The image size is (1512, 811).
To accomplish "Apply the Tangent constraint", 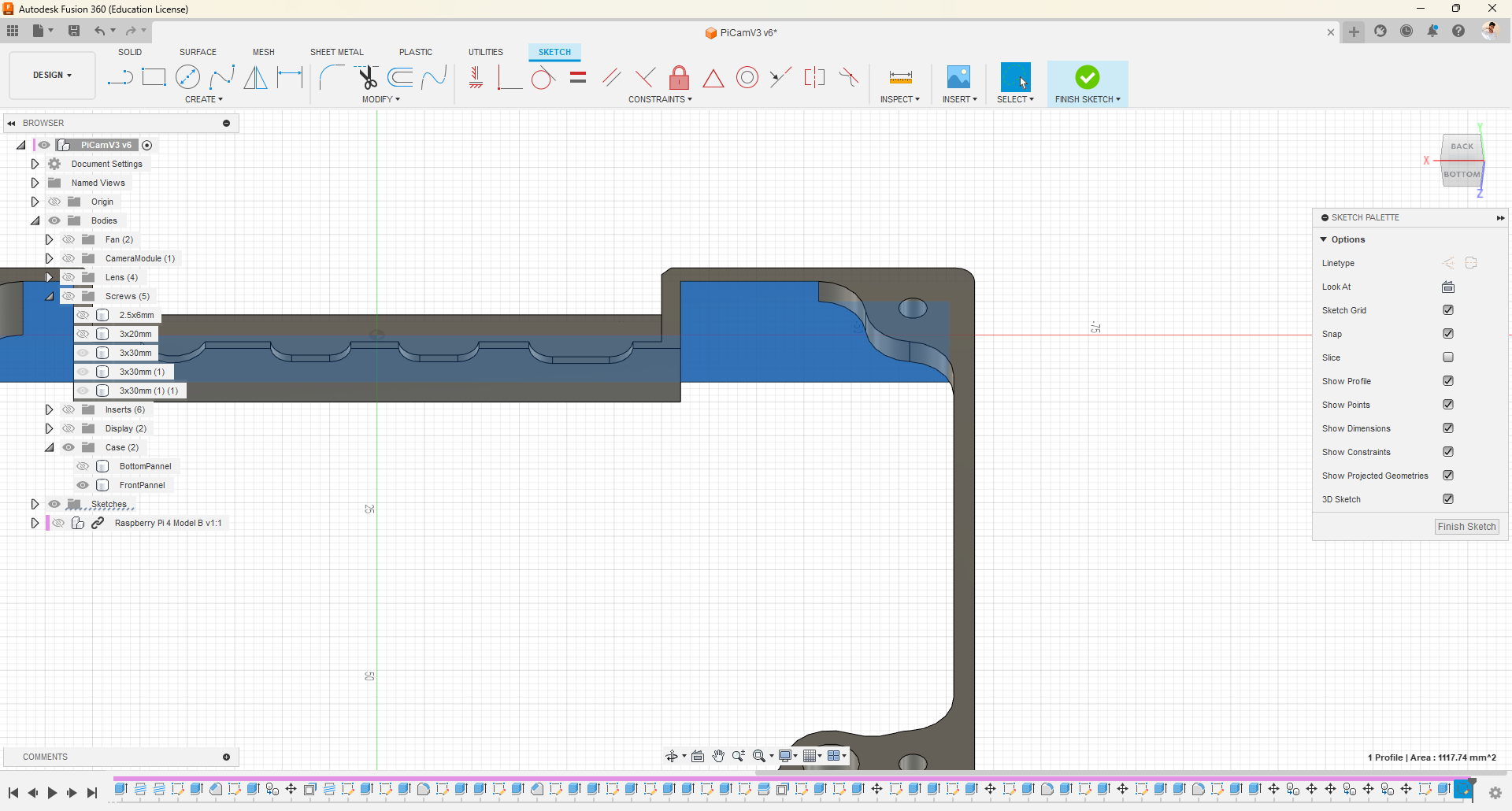I will point(543,77).
